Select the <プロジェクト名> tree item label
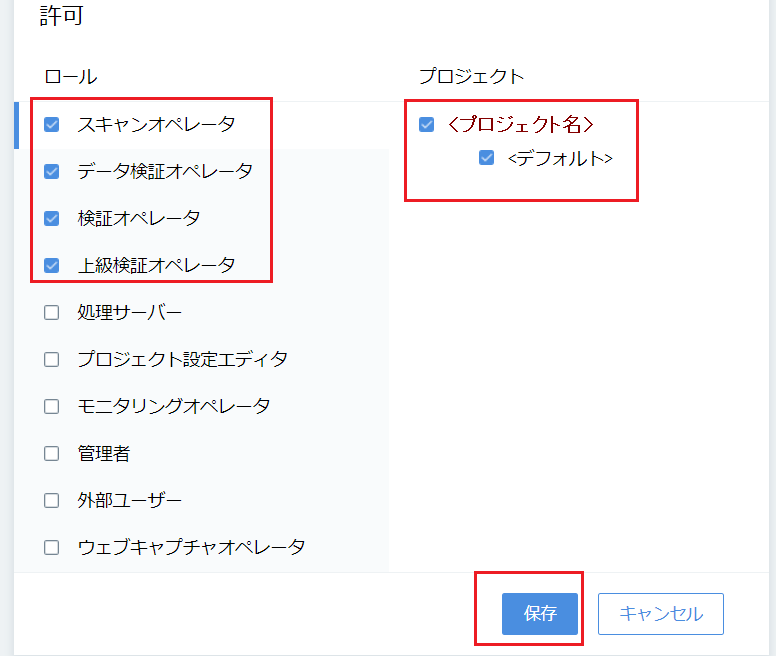The width and height of the screenshot is (776, 656). (521, 124)
